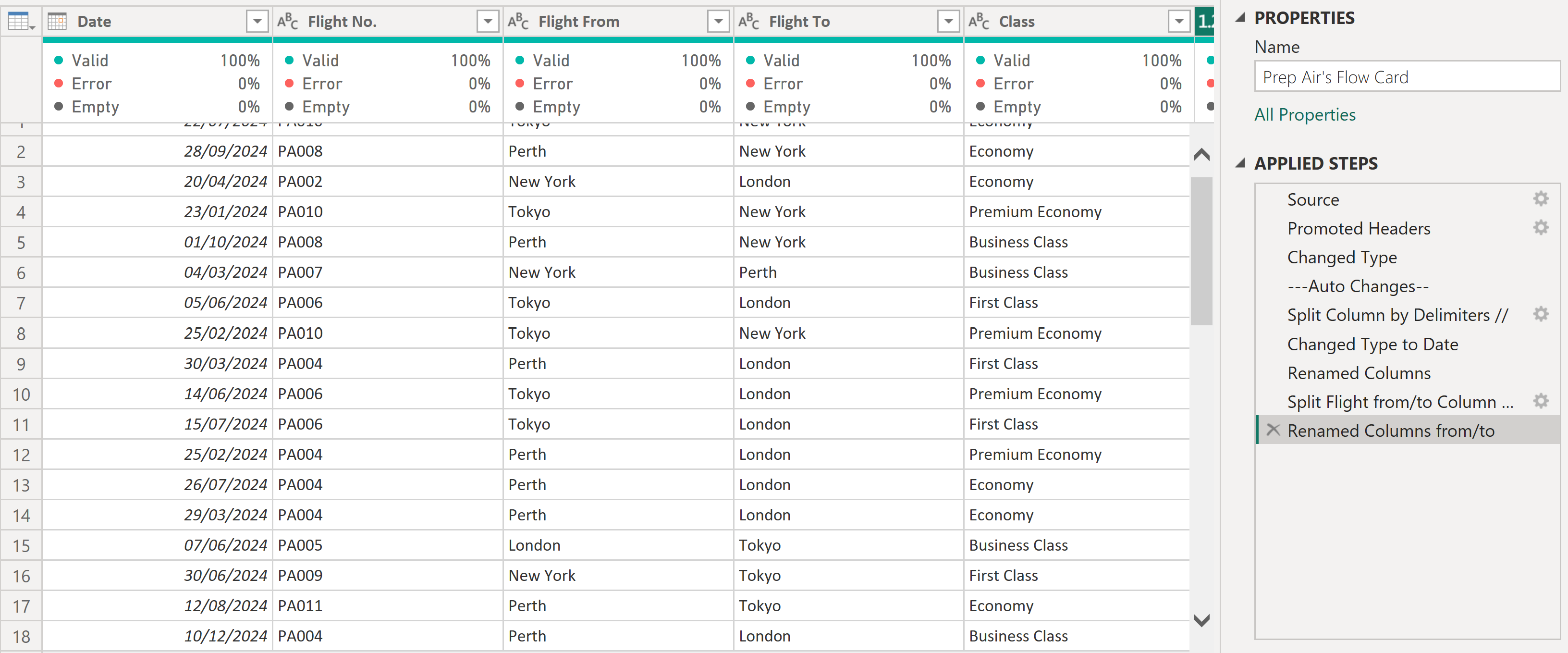Viewport: 1568px width, 653px height.
Task: Select the Renamed Columns step
Action: pos(1359,373)
